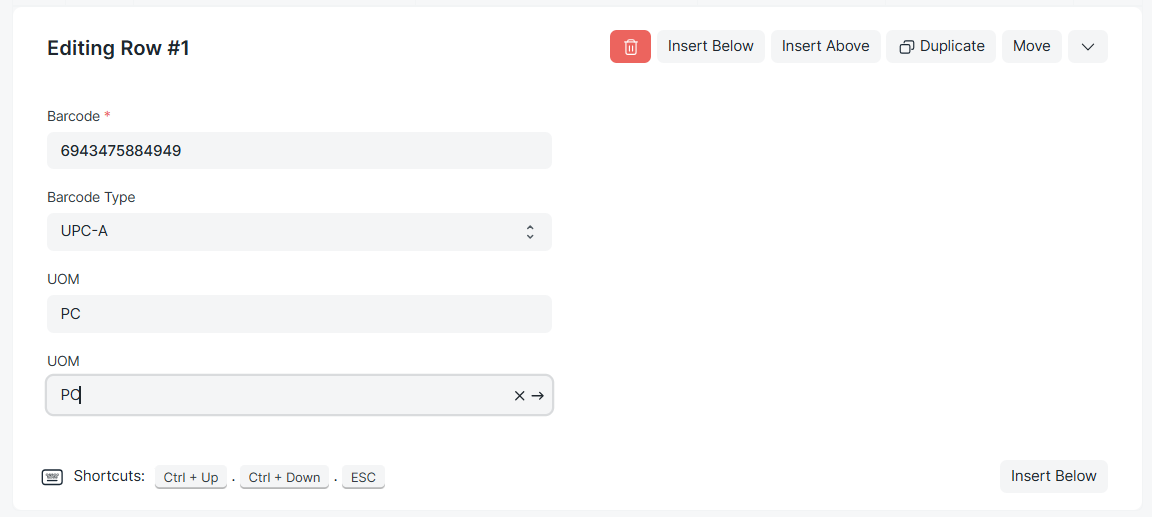Click the Ctrl + Up shortcut key
Viewport: 1152px width, 517px height.
click(191, 478)
